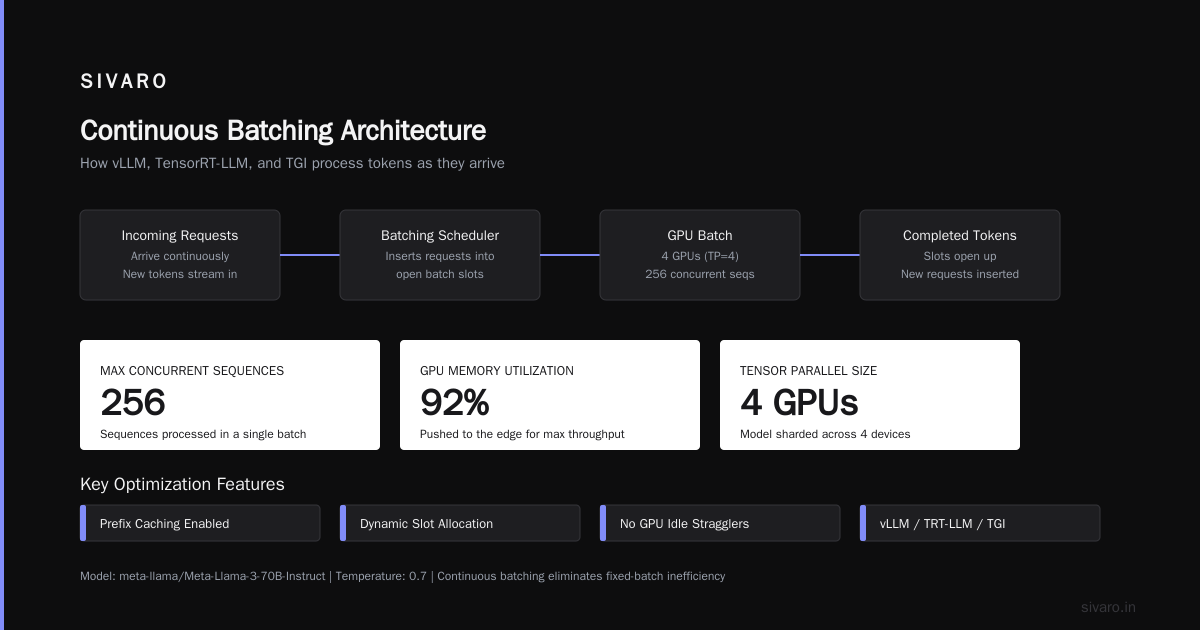This screenshot has width=1200, height=630.
Task: Click the subtitle about vLLM, TensorRT-LLM, and TGI
Action: pos(292,163)
